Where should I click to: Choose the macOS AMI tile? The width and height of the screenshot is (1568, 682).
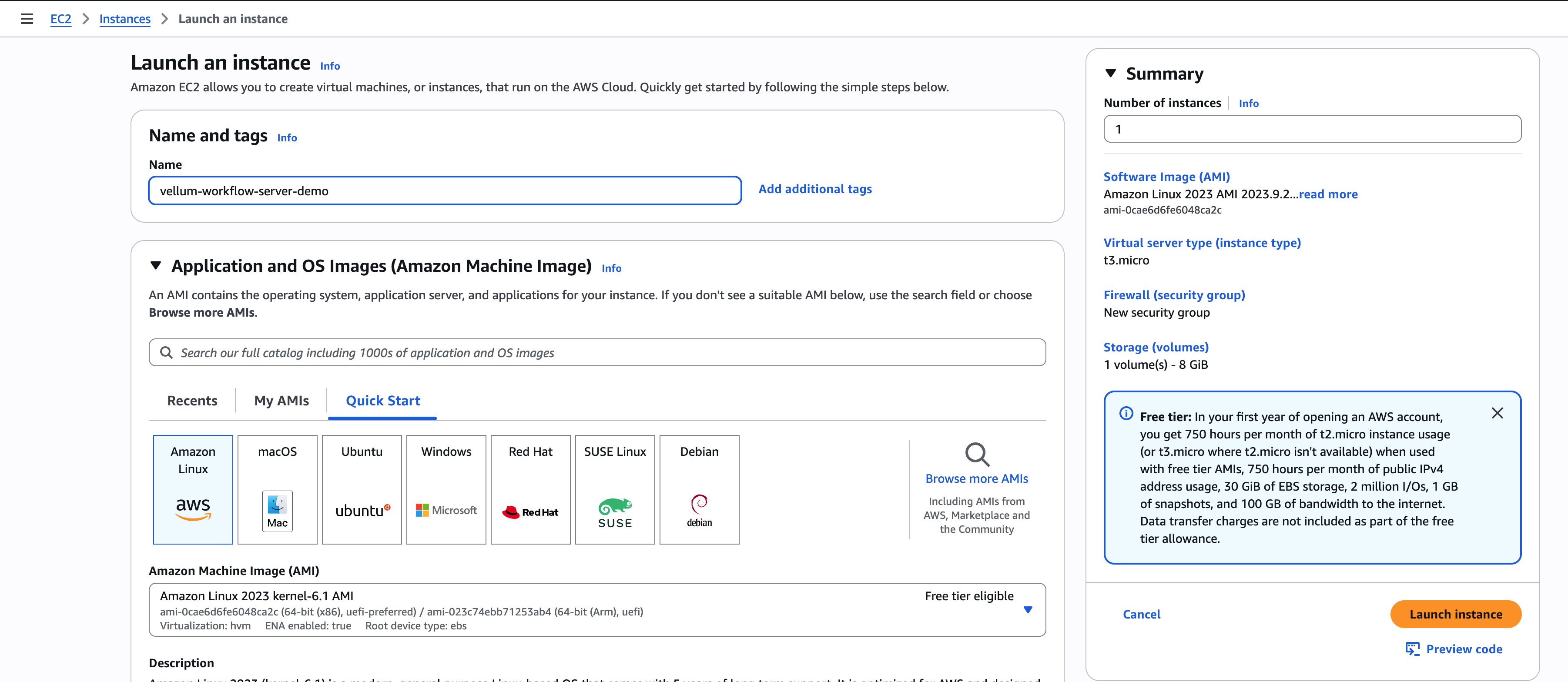tap(277, 489)
